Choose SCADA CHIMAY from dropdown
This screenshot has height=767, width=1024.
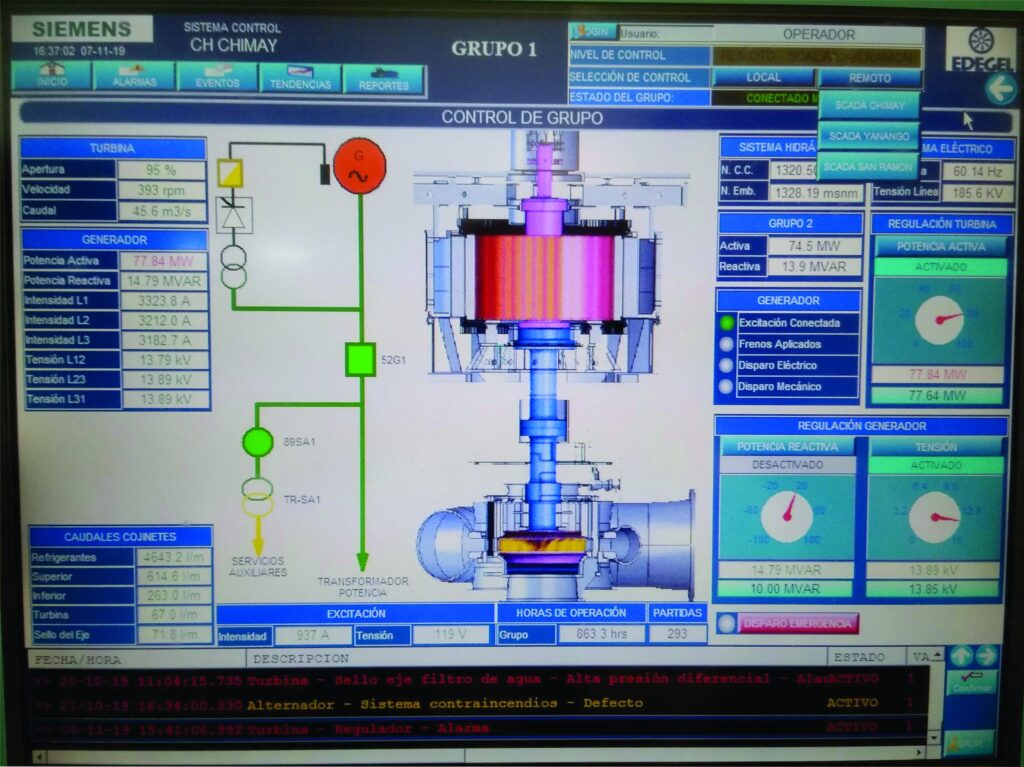869,105
